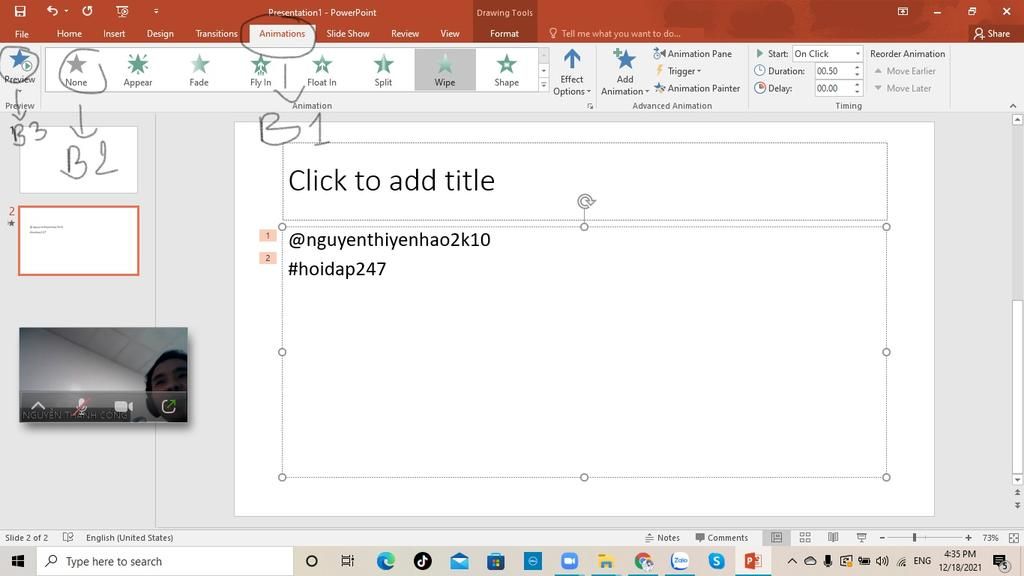Switch to Reading View icon
Viewport: 1024px width, 576px height.
833,537
